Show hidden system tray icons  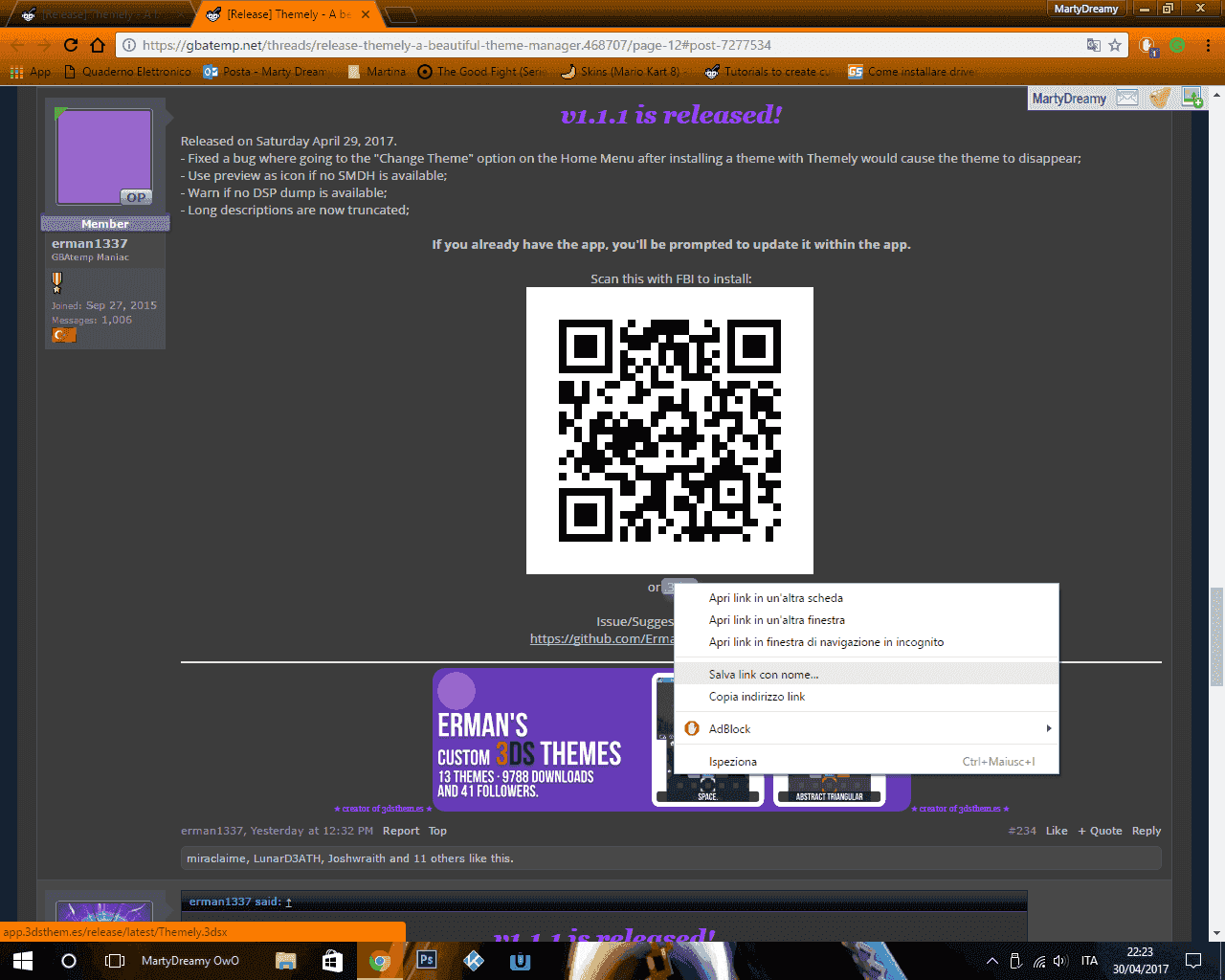tap(991, 961)
